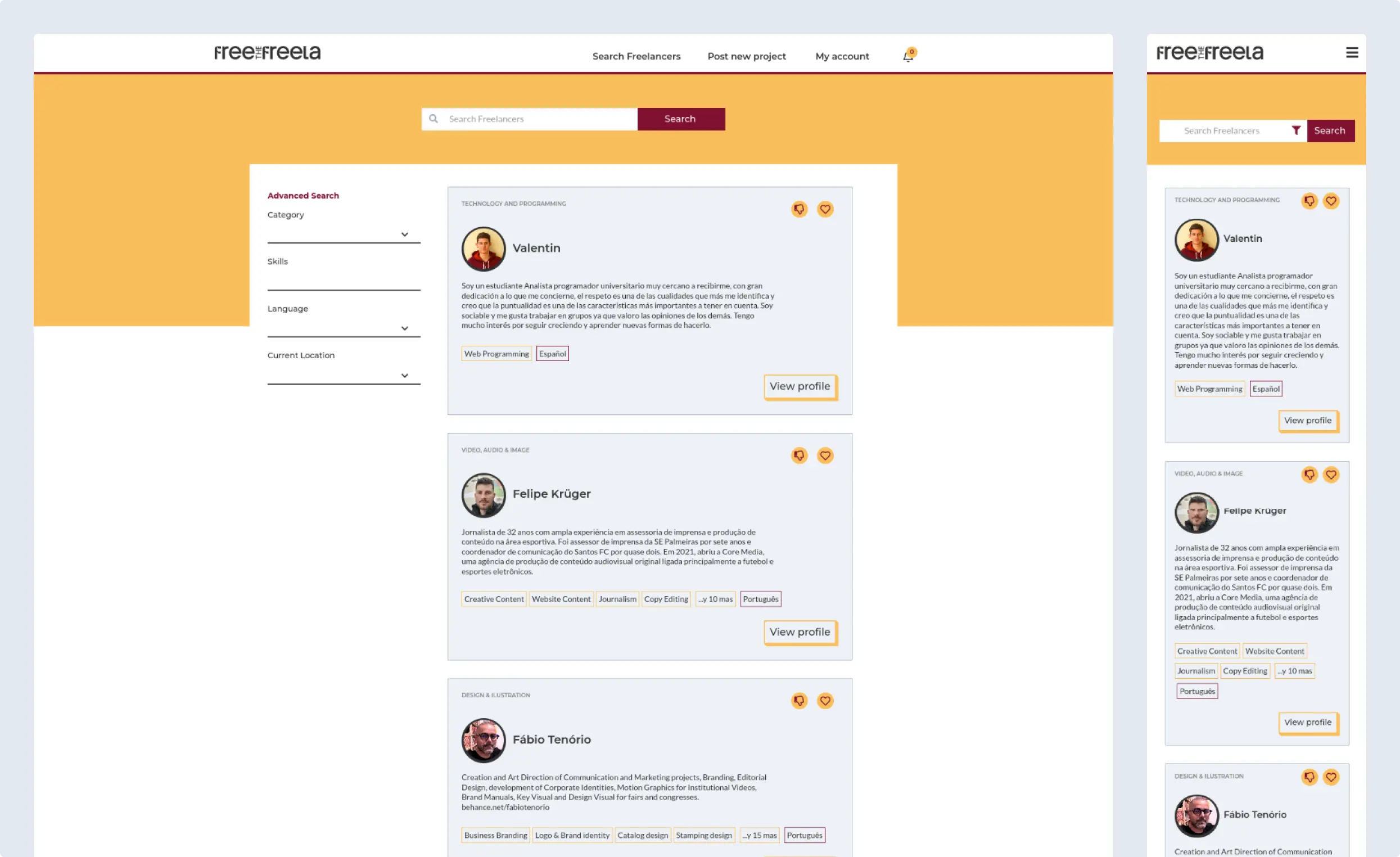This screenshot has width=1400, height=857.
Task: Click the magnifying glass icon in the search field
Action: (433, 119)
